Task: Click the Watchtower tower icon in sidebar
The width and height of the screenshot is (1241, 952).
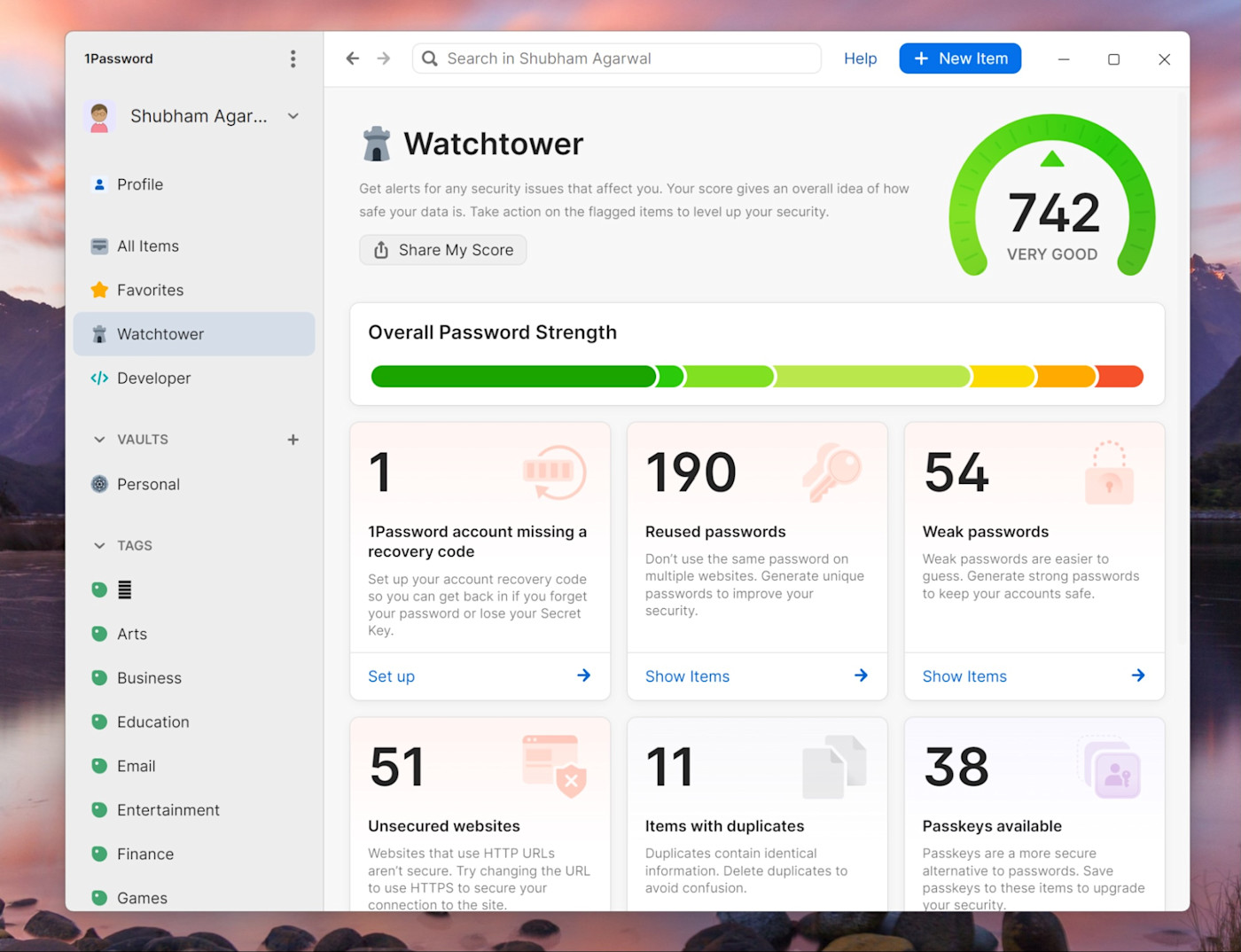Action: (x=99, y=334)
